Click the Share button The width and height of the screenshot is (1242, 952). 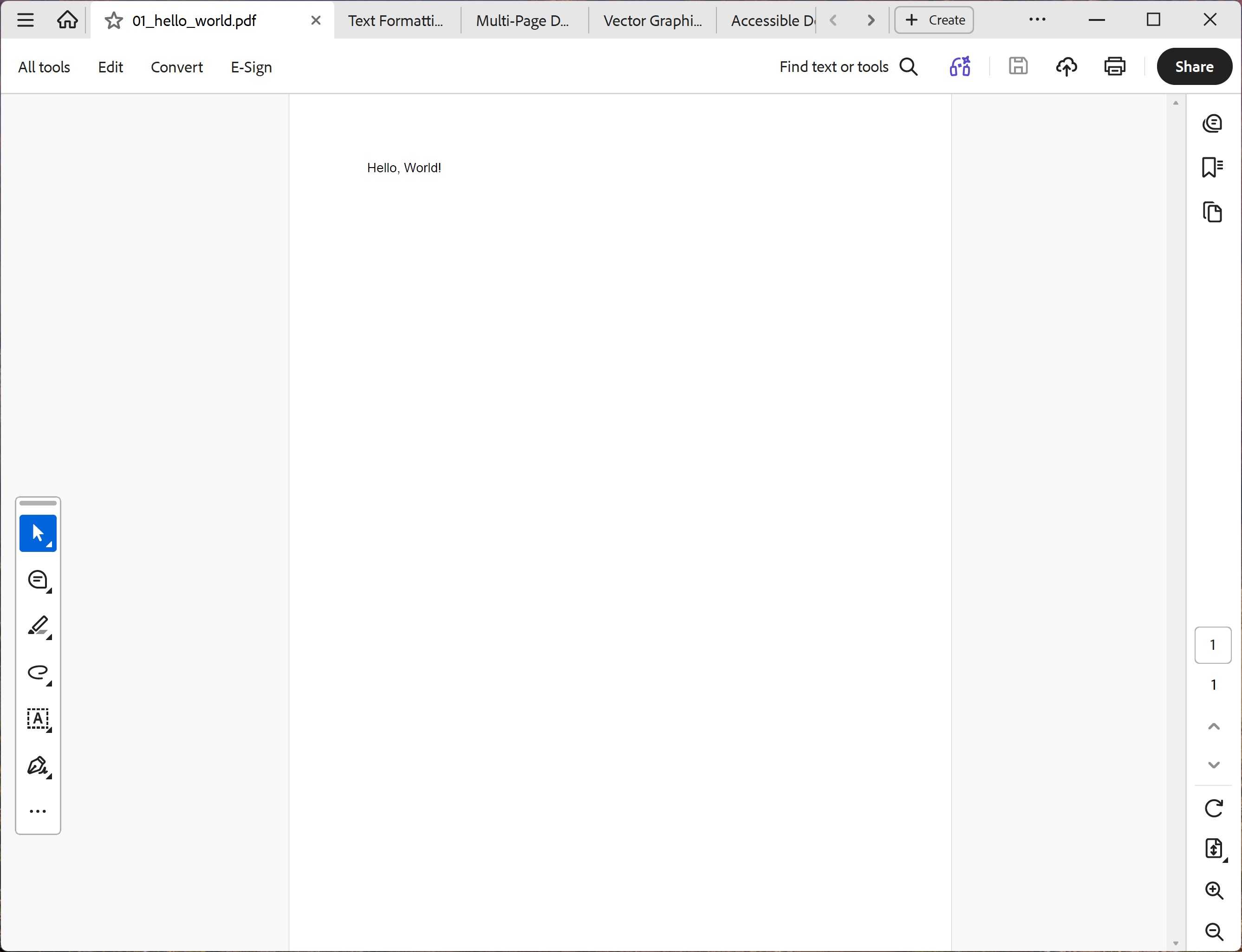click(x=1194, y=66)
